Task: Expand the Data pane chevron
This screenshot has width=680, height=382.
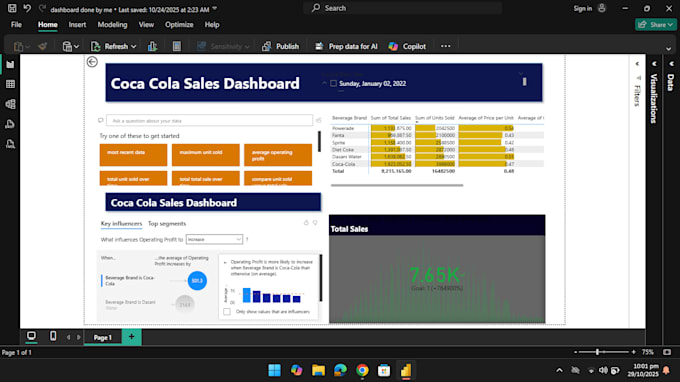Action: click(x=671, y=64)
